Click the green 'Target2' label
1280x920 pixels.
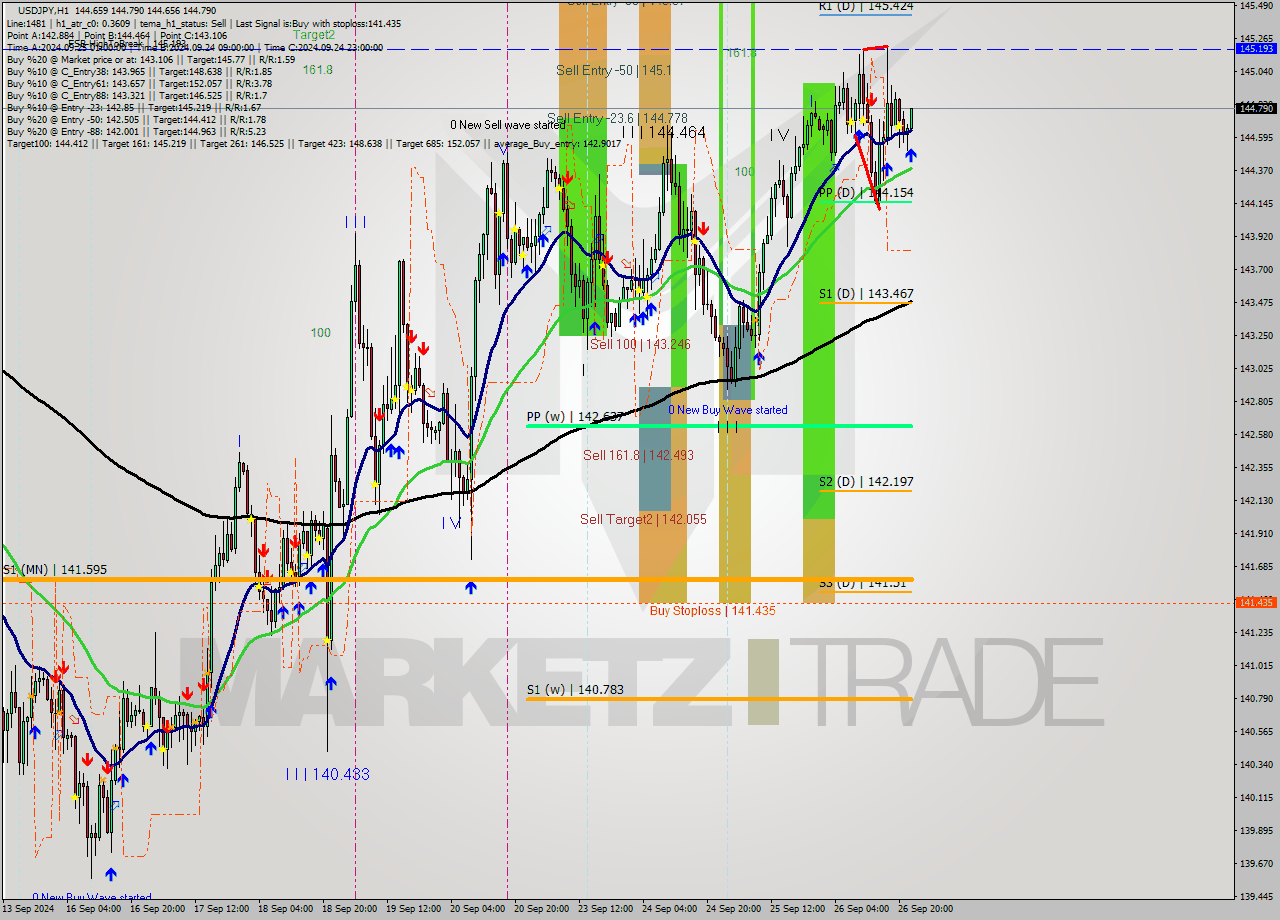tap(314, 34)
